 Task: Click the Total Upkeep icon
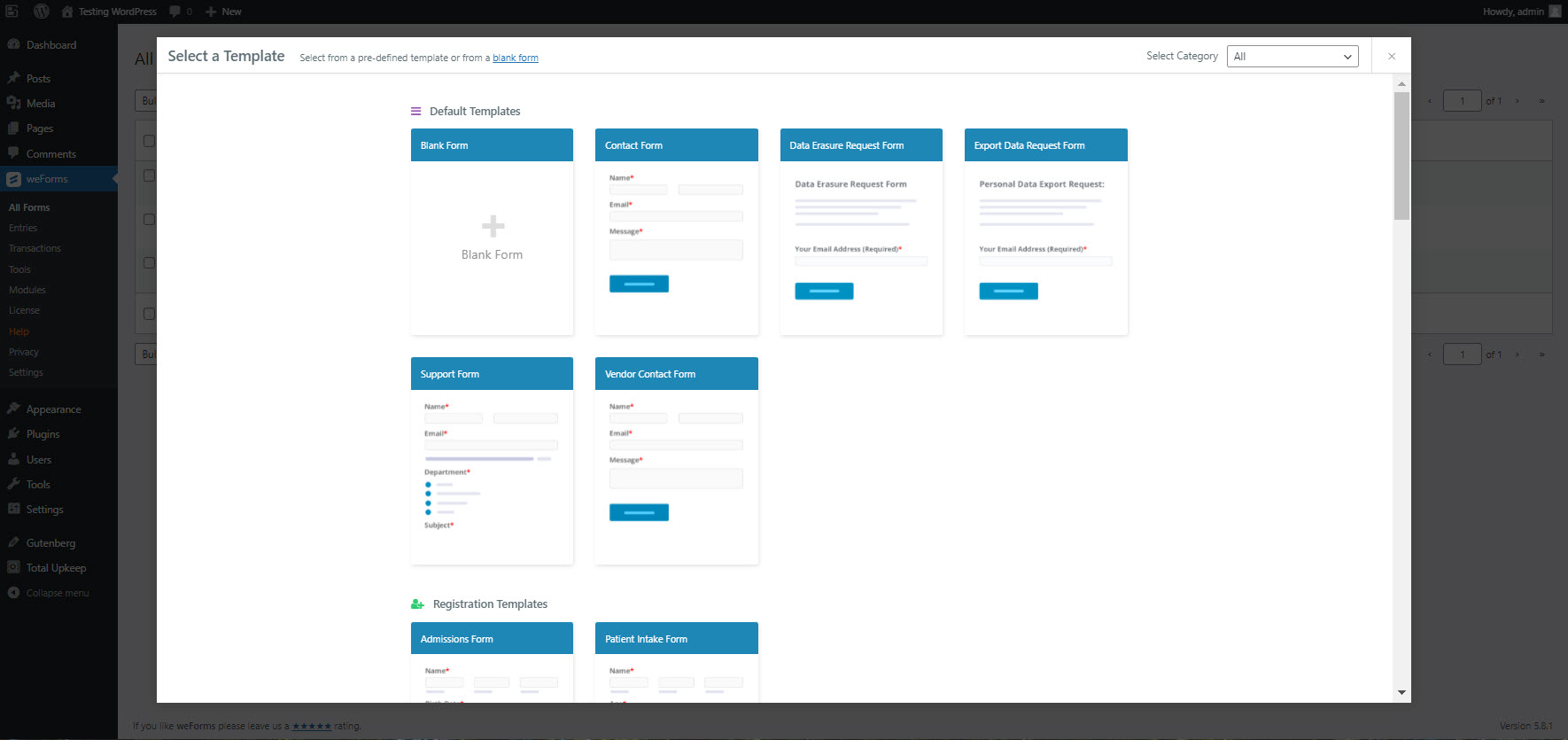[x=14, y=567]
